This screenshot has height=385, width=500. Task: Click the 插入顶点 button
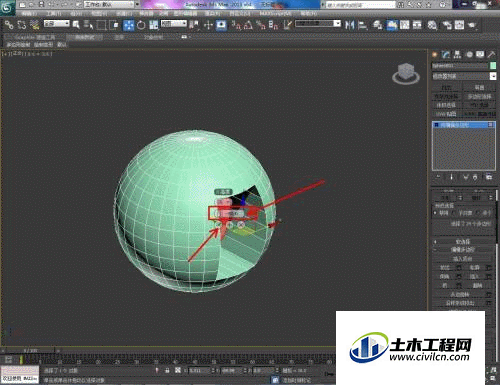463,259
